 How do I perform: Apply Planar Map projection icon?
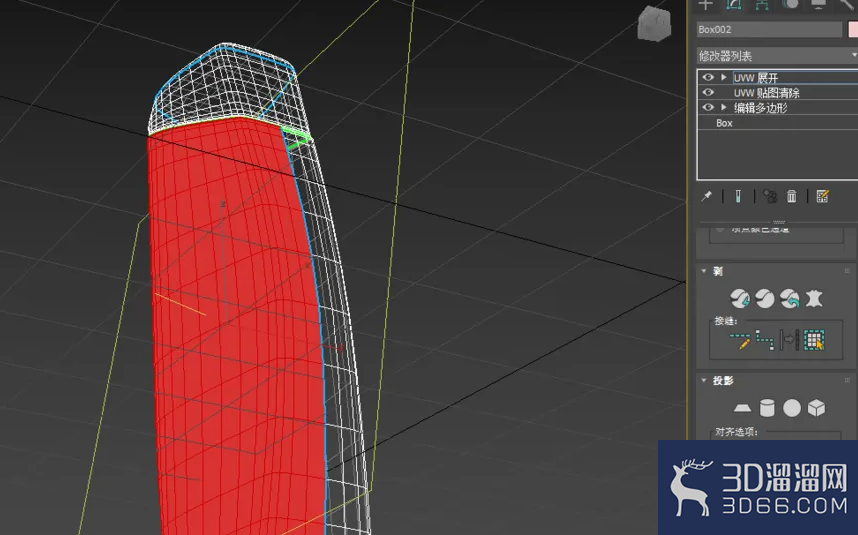pos(743,408)
